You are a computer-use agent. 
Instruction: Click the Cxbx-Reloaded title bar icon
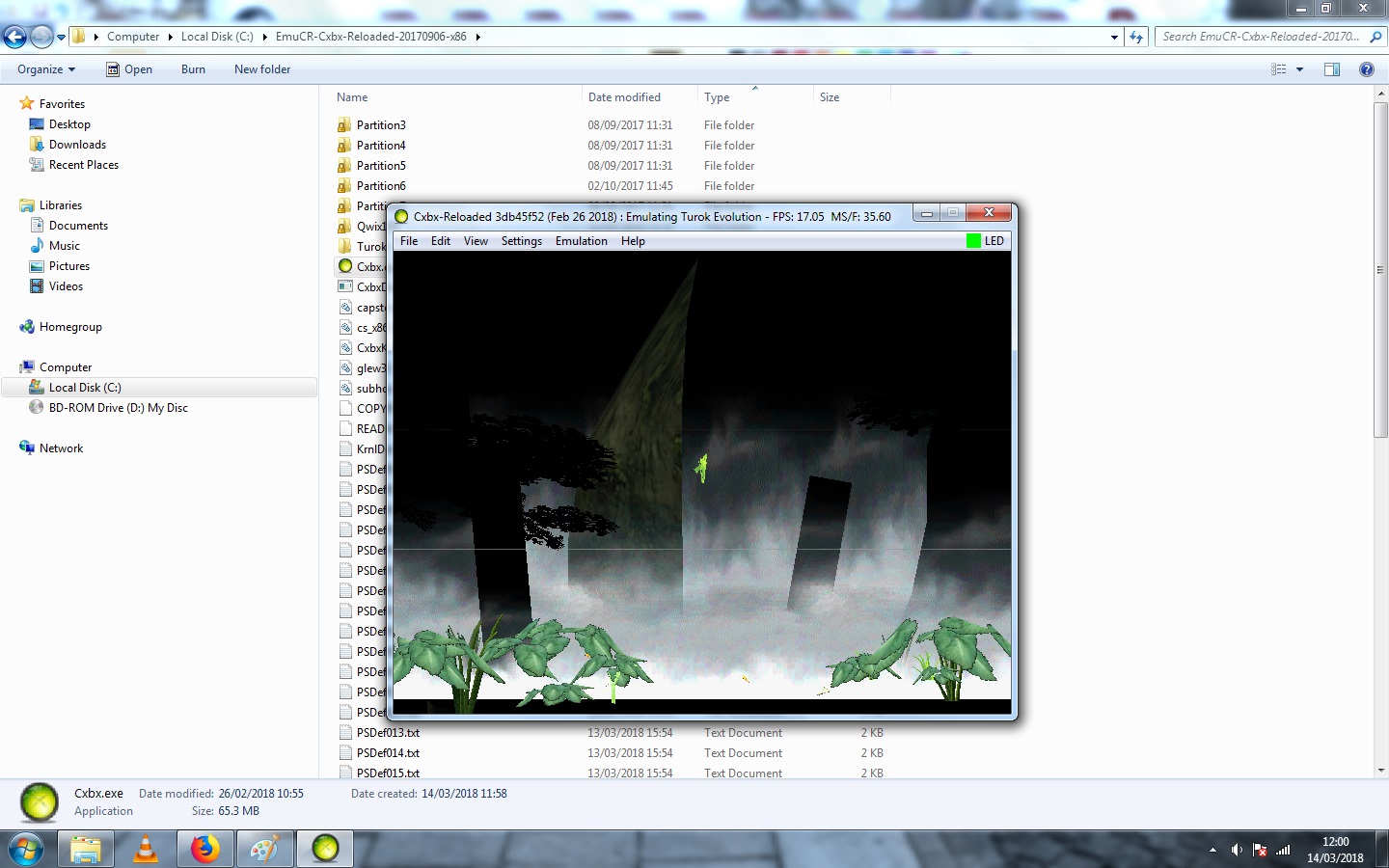pyautogui.click(x=402, y=217)
